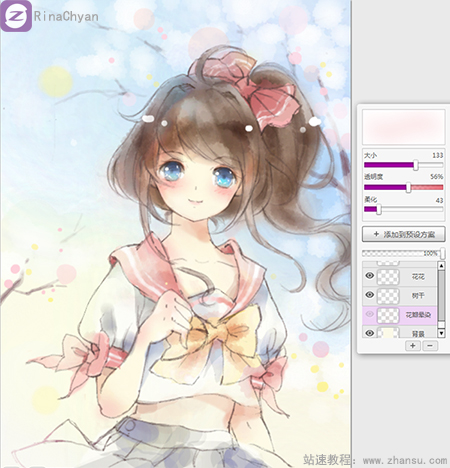Click the layer list vertical scrollbar thumb
Viewport: 450px width, 468px height.
pos(441,295)
